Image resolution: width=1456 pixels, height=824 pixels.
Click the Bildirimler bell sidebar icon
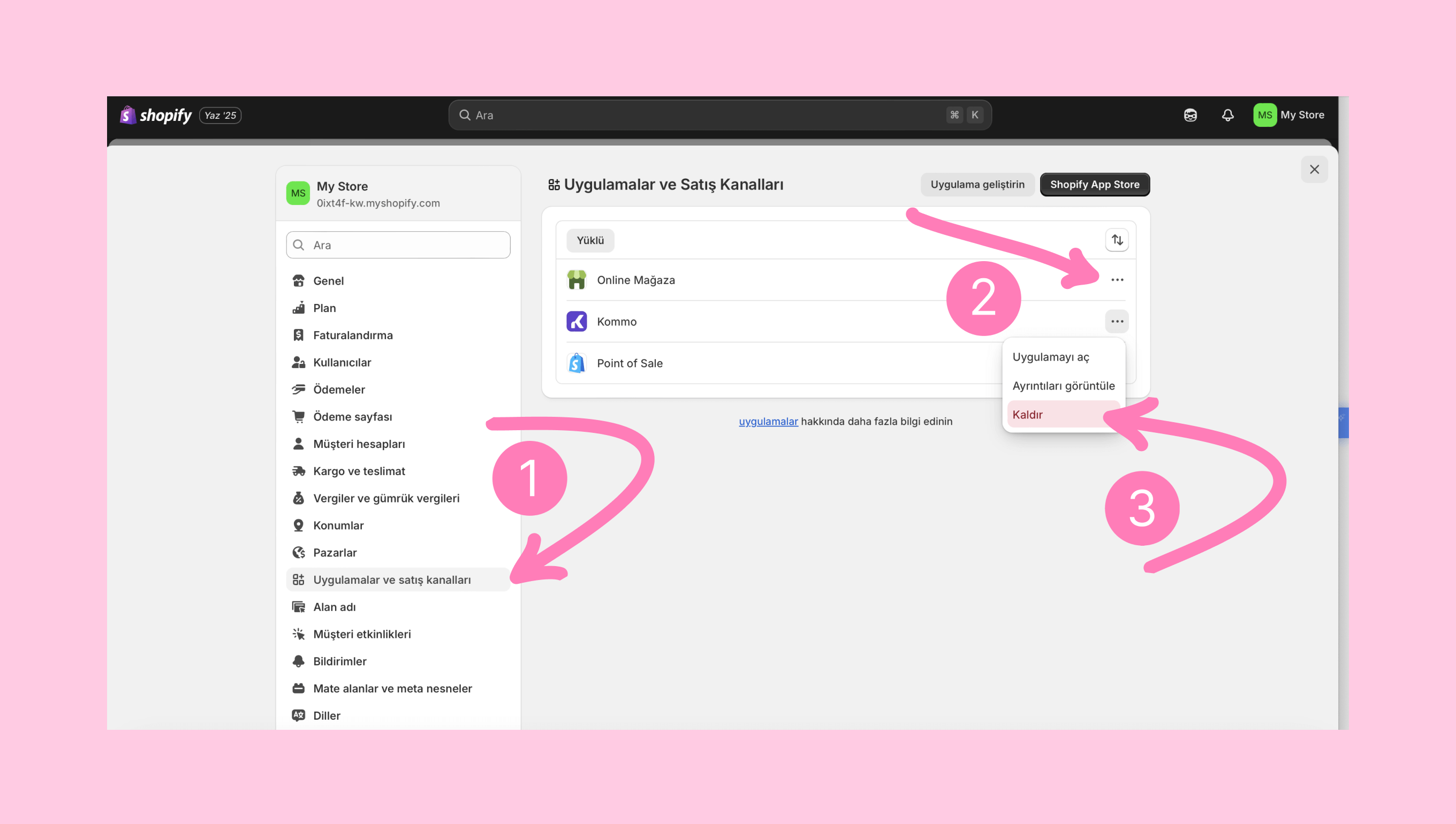[298, 661]
